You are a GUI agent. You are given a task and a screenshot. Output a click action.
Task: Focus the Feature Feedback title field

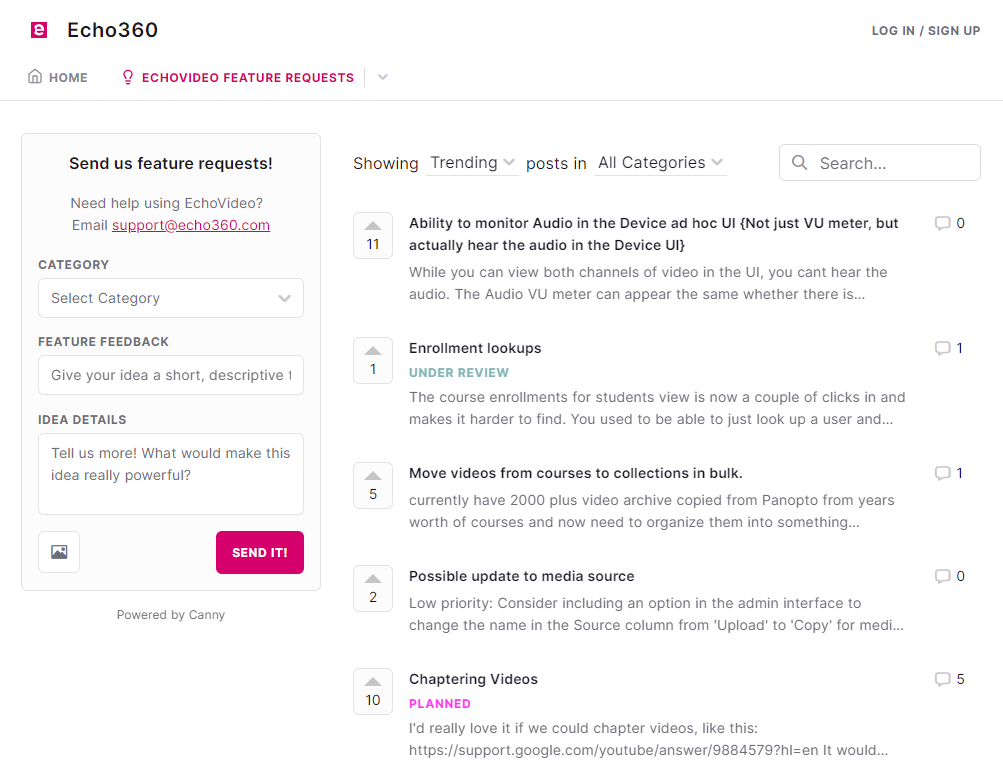click(x=171, y=375)
